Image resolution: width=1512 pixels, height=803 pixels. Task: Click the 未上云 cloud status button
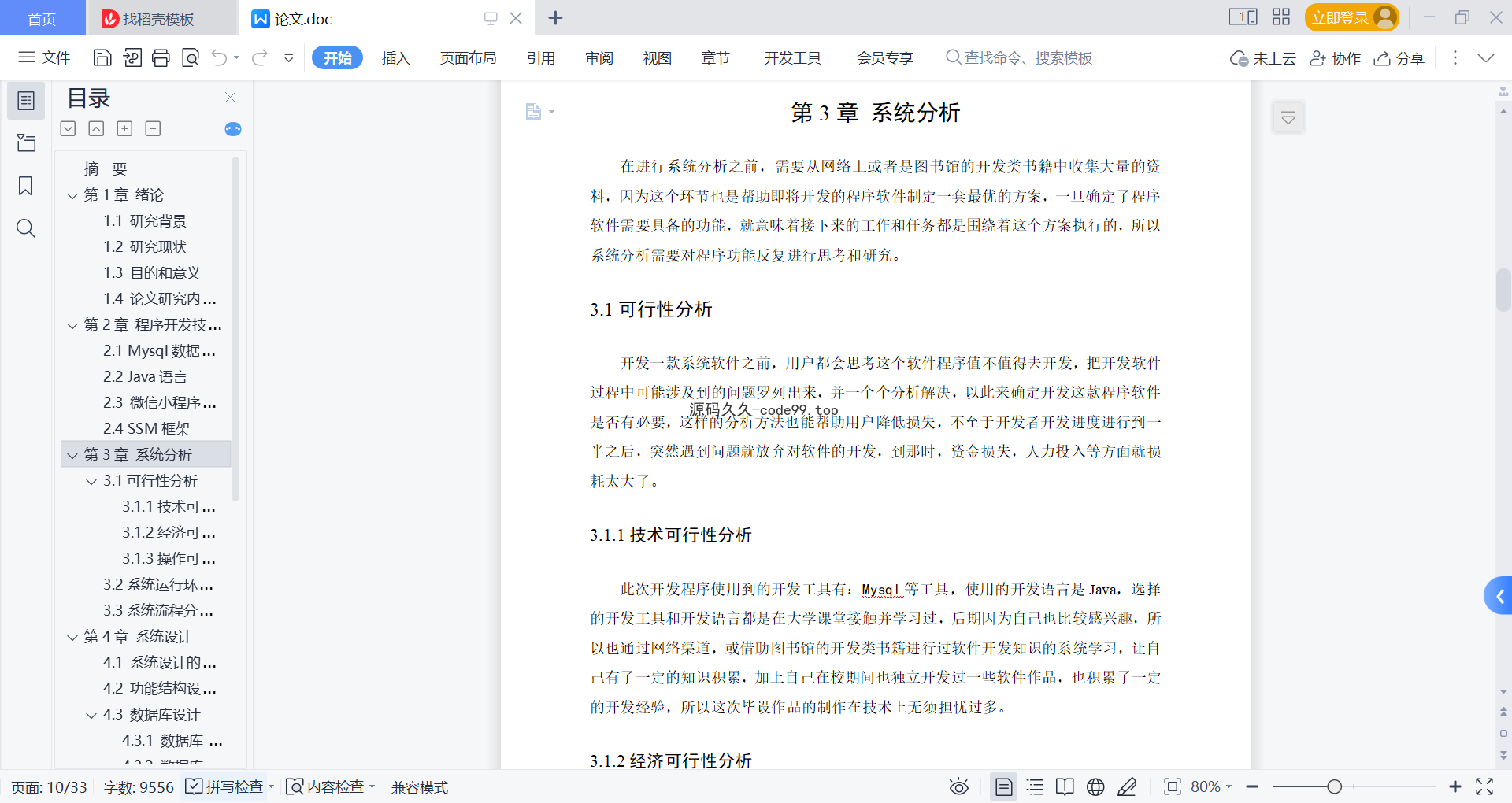tap(1262, 58)
